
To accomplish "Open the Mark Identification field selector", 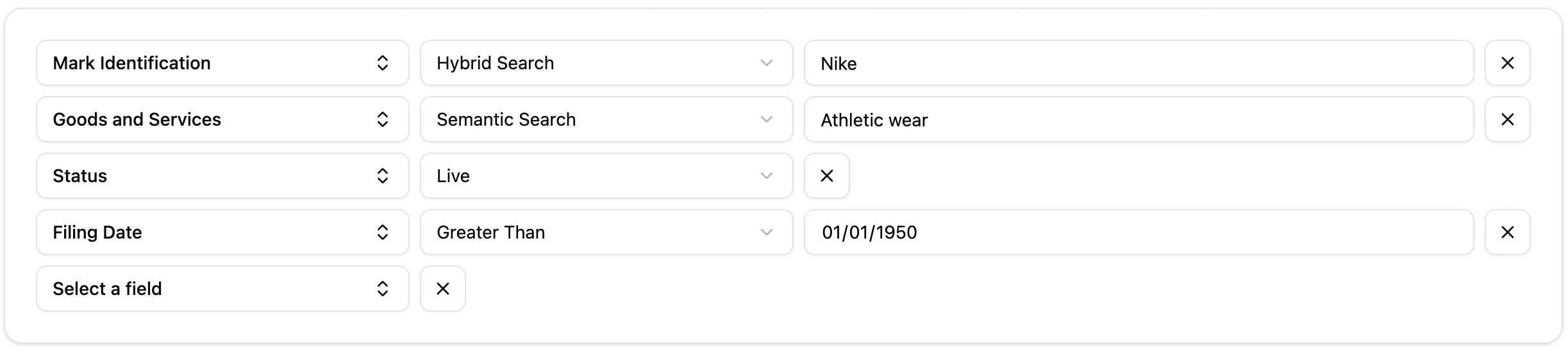I will coord(222,63).
